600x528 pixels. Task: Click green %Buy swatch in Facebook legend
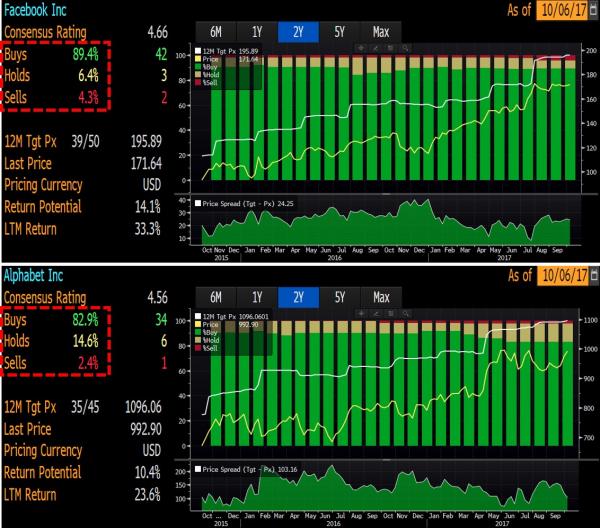[x=198, y=67]
